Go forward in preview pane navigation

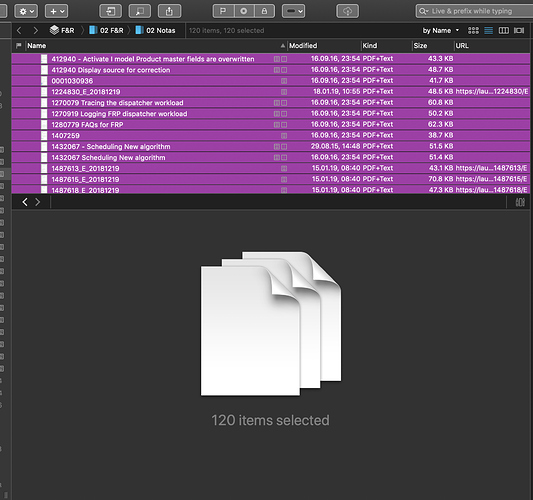pos(37,202)
